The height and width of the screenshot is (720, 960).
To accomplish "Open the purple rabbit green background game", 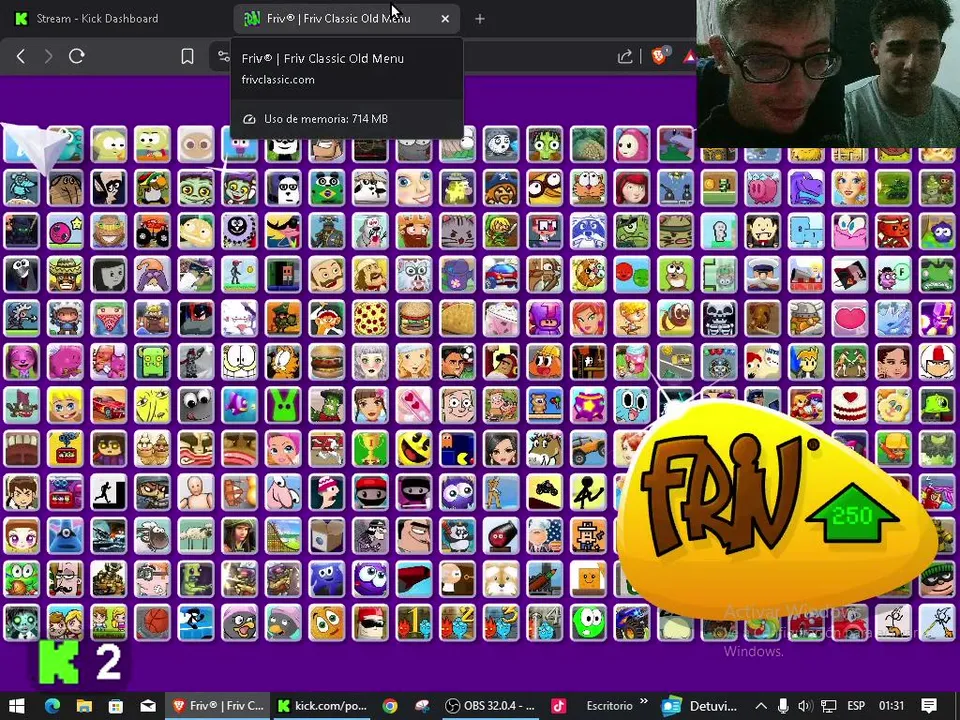I will (x=283, y=405).
